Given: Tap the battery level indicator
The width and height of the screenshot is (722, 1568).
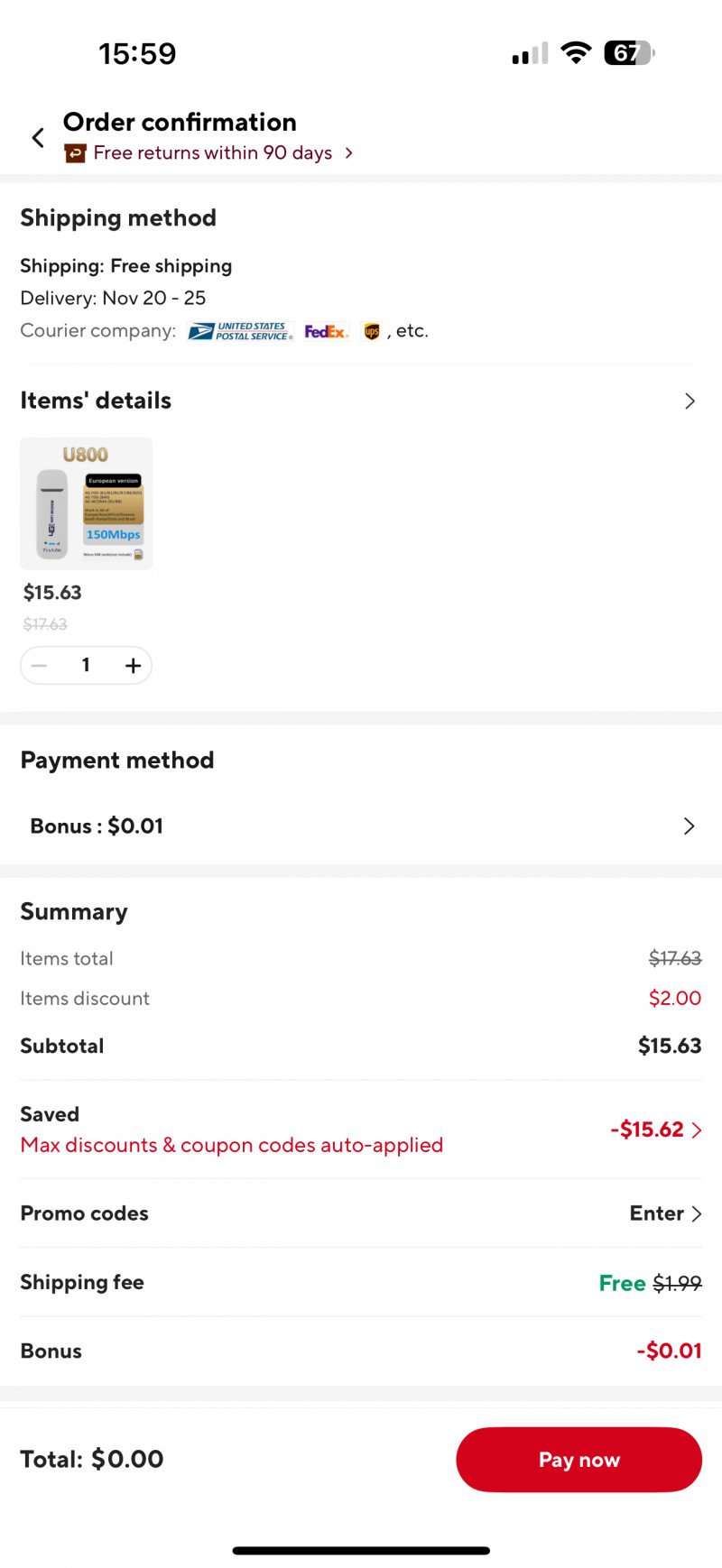Looking at the screenshot, I should [x=629, y=53].
